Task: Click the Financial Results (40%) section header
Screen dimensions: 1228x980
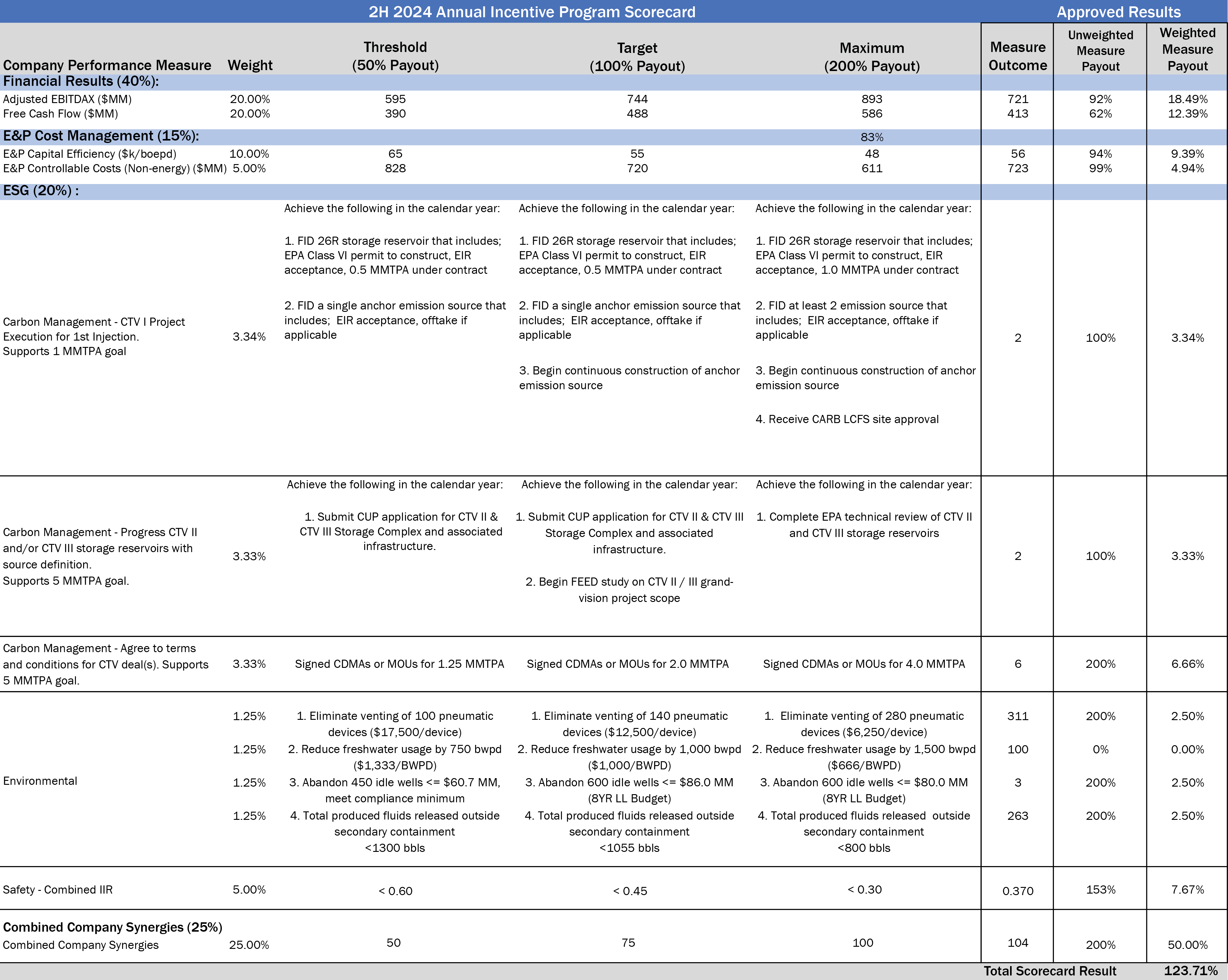Action: pos(81,81)
